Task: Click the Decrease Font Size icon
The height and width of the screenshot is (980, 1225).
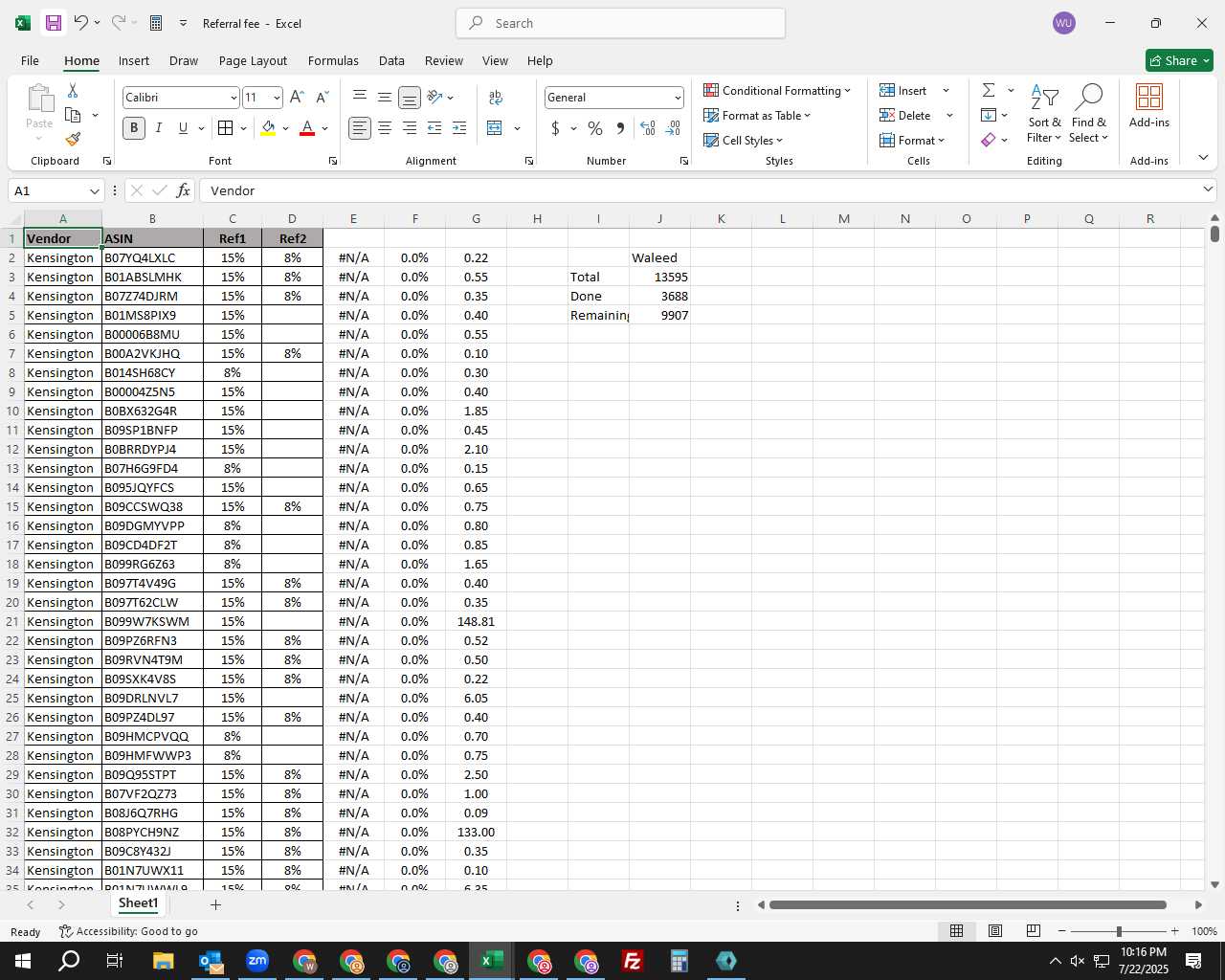Action: [x=322, y=98]
